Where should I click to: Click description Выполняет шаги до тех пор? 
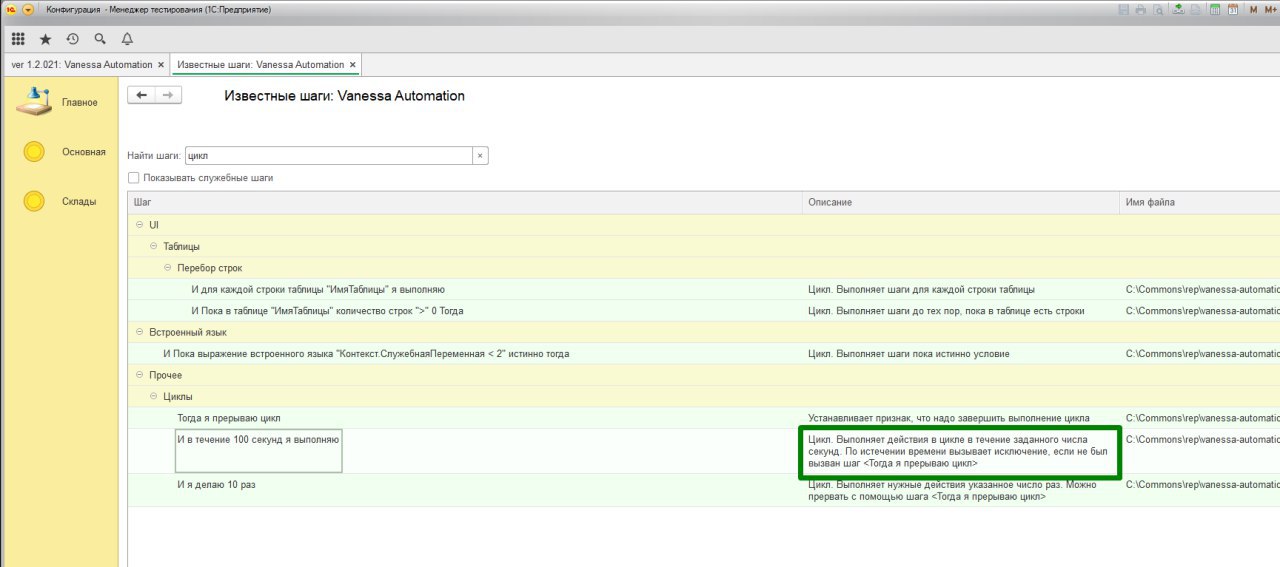click(946, 311)
